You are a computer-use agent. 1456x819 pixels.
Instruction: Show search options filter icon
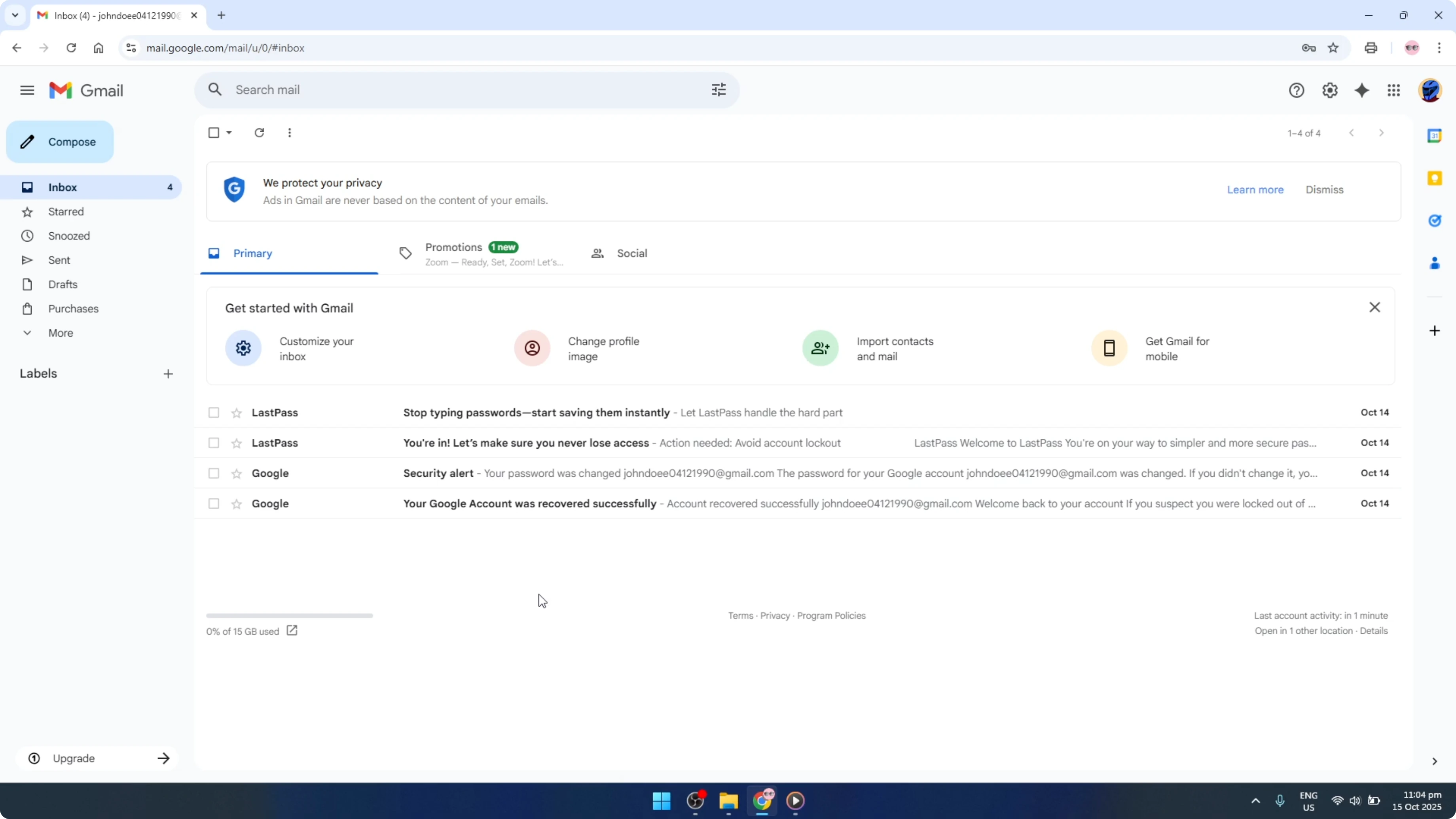719,89
